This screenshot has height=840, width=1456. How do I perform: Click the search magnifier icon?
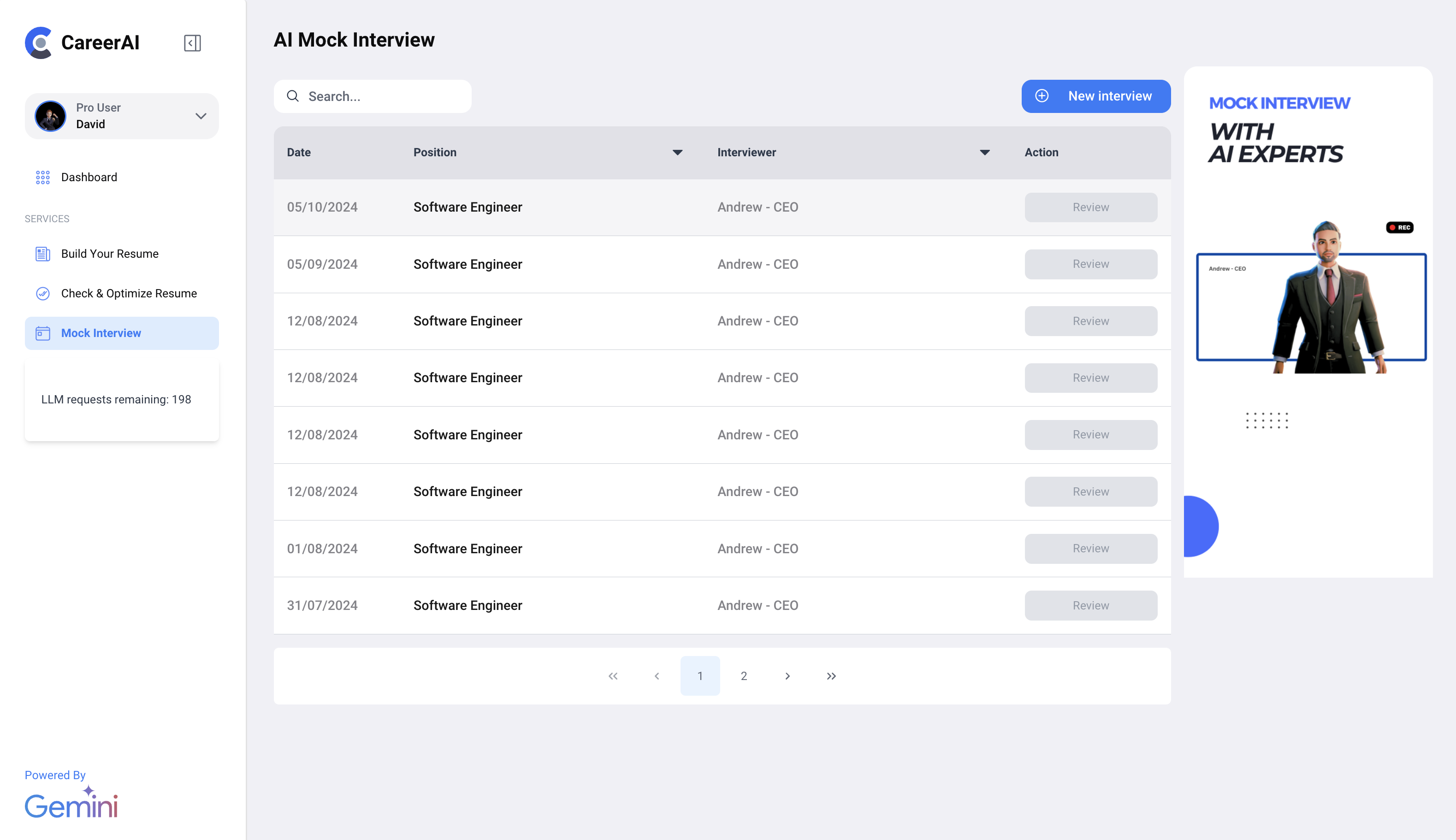pos(293,96)
